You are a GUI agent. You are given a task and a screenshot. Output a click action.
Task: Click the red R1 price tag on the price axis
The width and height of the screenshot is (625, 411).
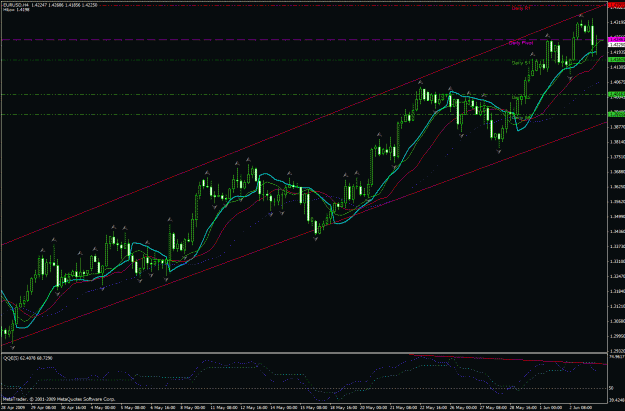pos(616,5)
